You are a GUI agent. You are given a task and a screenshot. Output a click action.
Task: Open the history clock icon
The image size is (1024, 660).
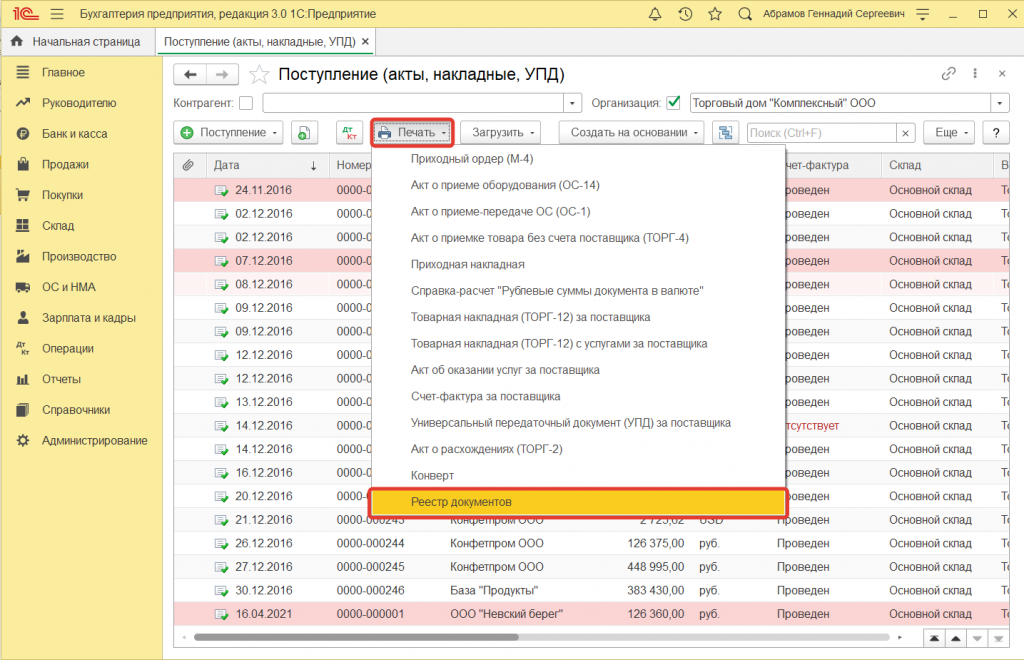[x=684, y=15]
